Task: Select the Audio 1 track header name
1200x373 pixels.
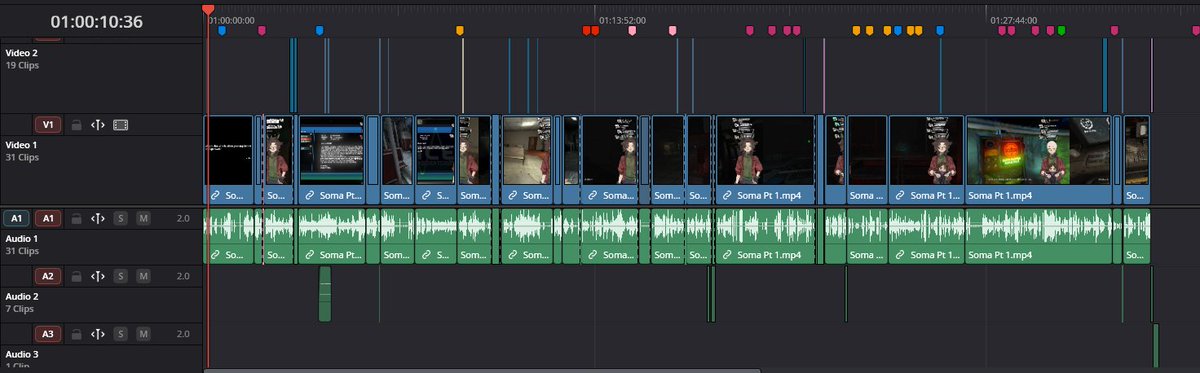Action: (x=22, y=238)
